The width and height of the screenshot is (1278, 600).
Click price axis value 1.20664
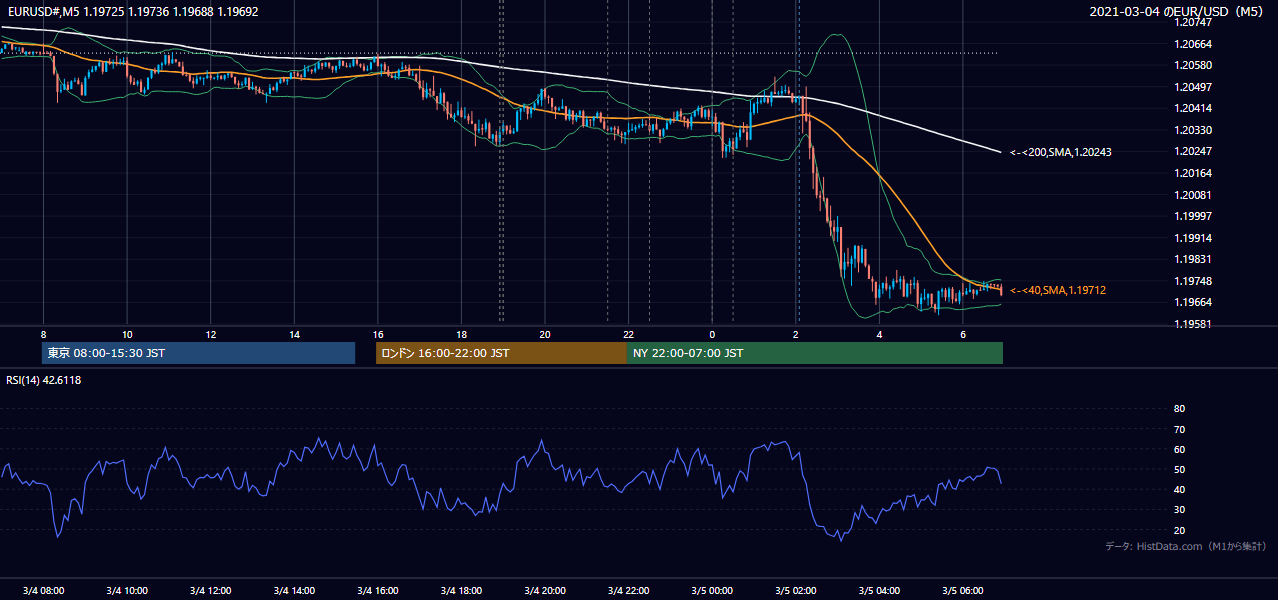coord(1192,44)
